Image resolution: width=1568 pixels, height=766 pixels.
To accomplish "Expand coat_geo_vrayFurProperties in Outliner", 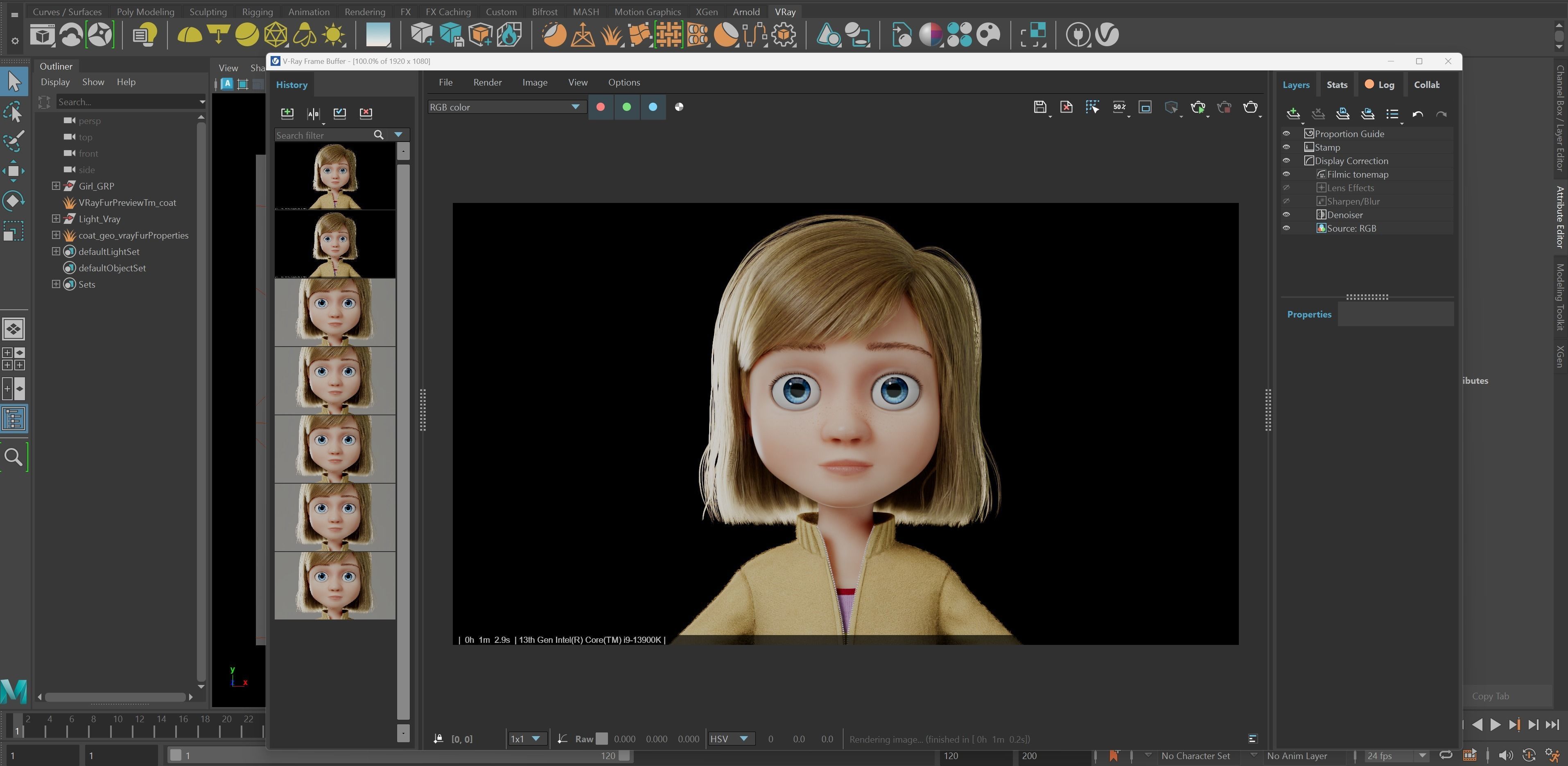I will [56, 235].
